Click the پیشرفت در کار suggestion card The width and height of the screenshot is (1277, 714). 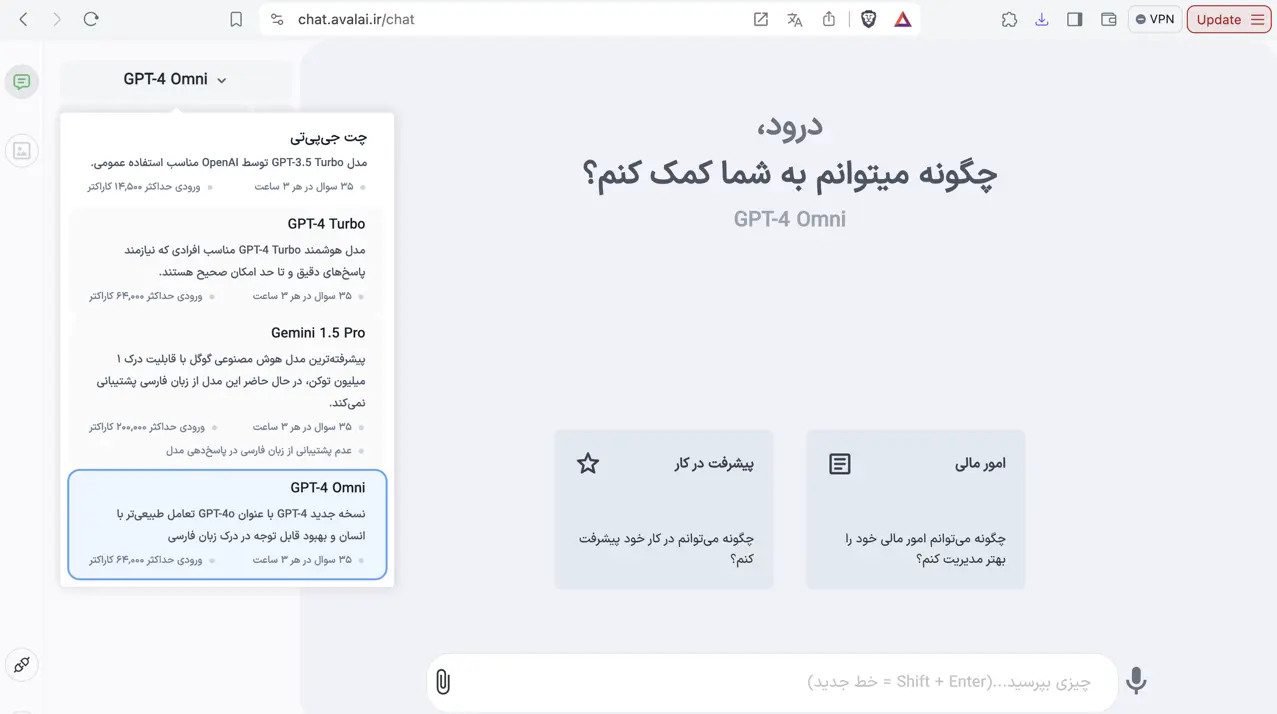[664, 509]
